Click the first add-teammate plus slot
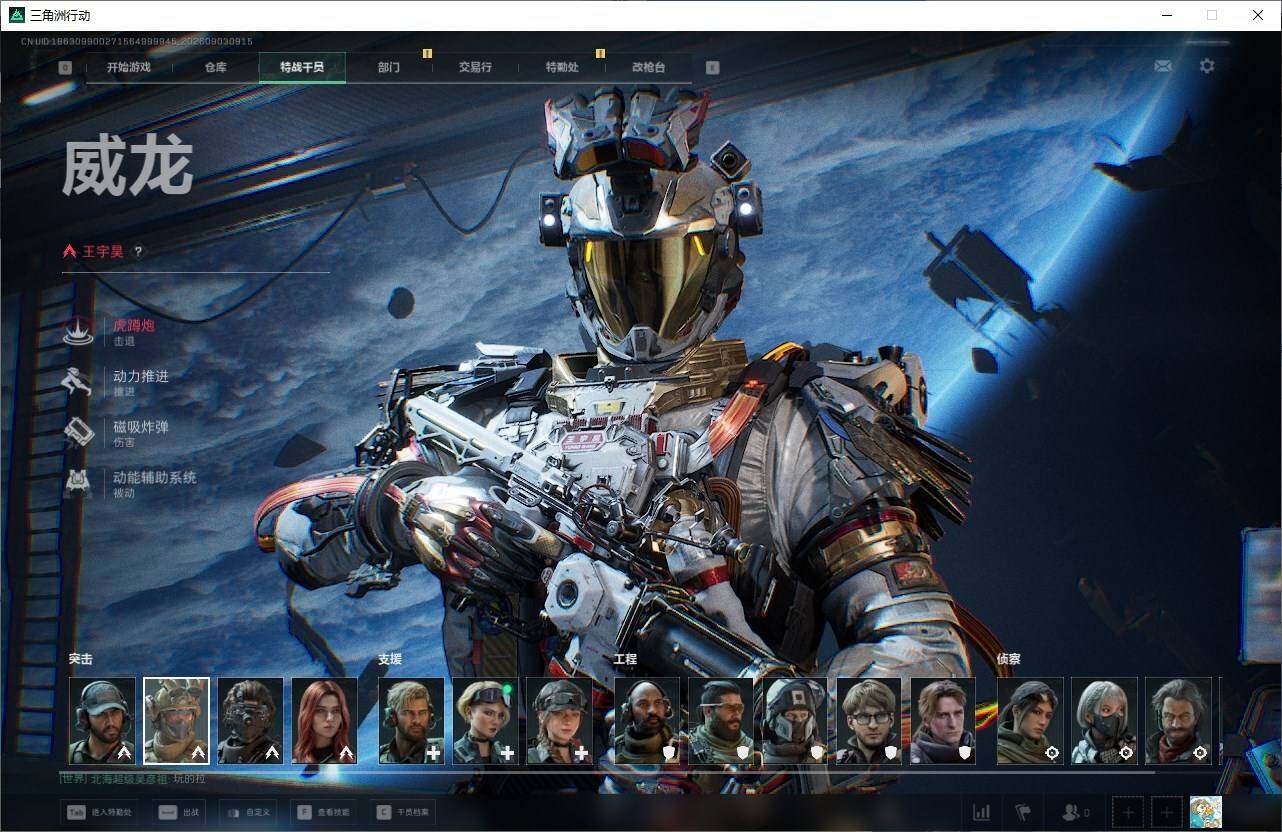The image size is (1282, 832). [x=1128, y=812]
